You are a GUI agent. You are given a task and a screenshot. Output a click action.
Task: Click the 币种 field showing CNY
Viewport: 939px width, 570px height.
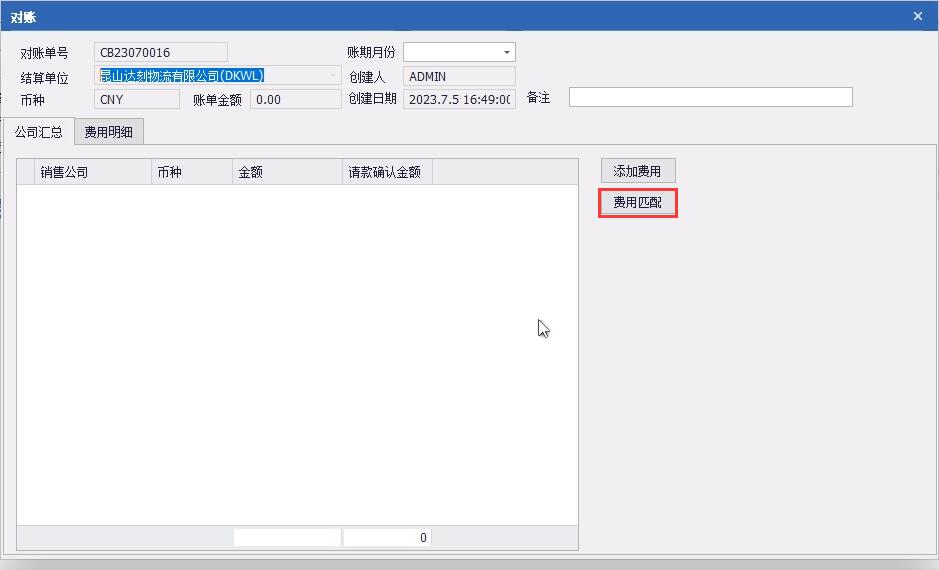[137, 99]
